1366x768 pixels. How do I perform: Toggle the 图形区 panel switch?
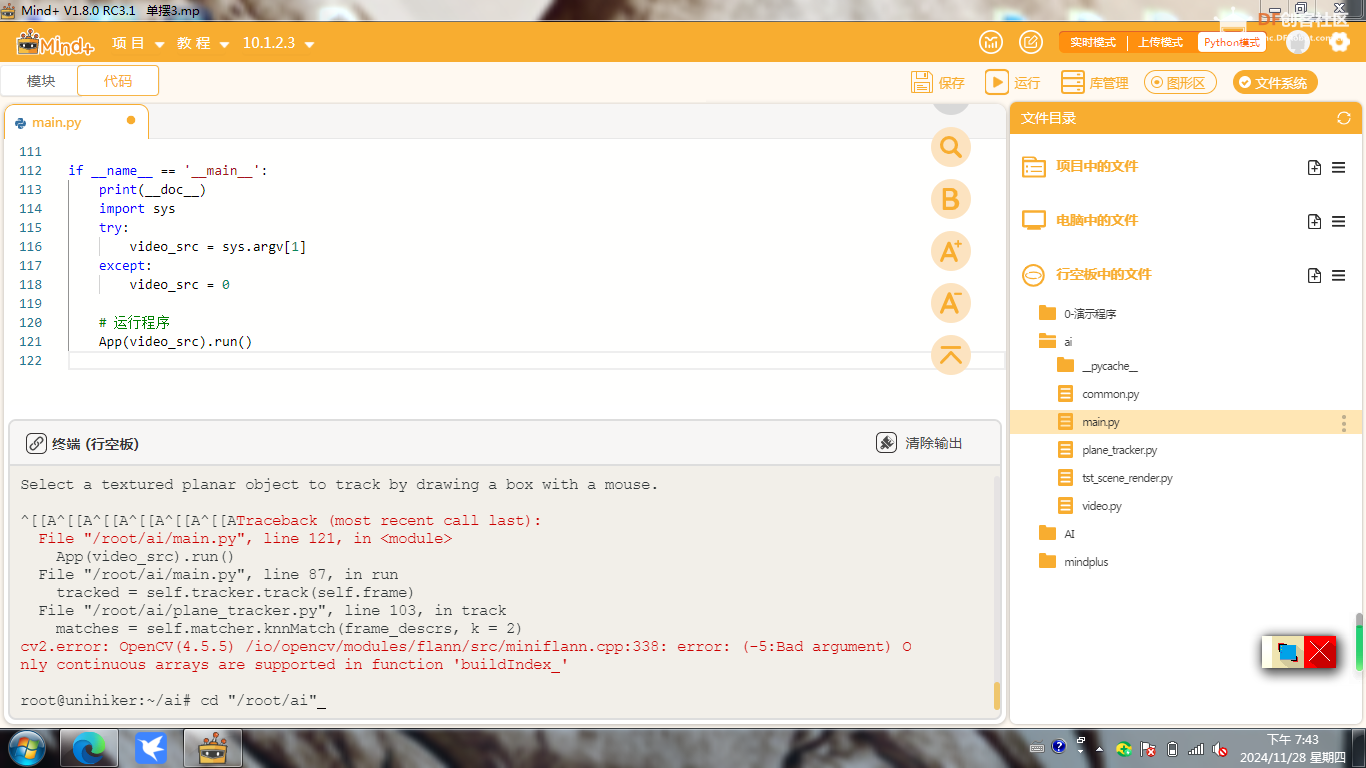[1181, 83]
